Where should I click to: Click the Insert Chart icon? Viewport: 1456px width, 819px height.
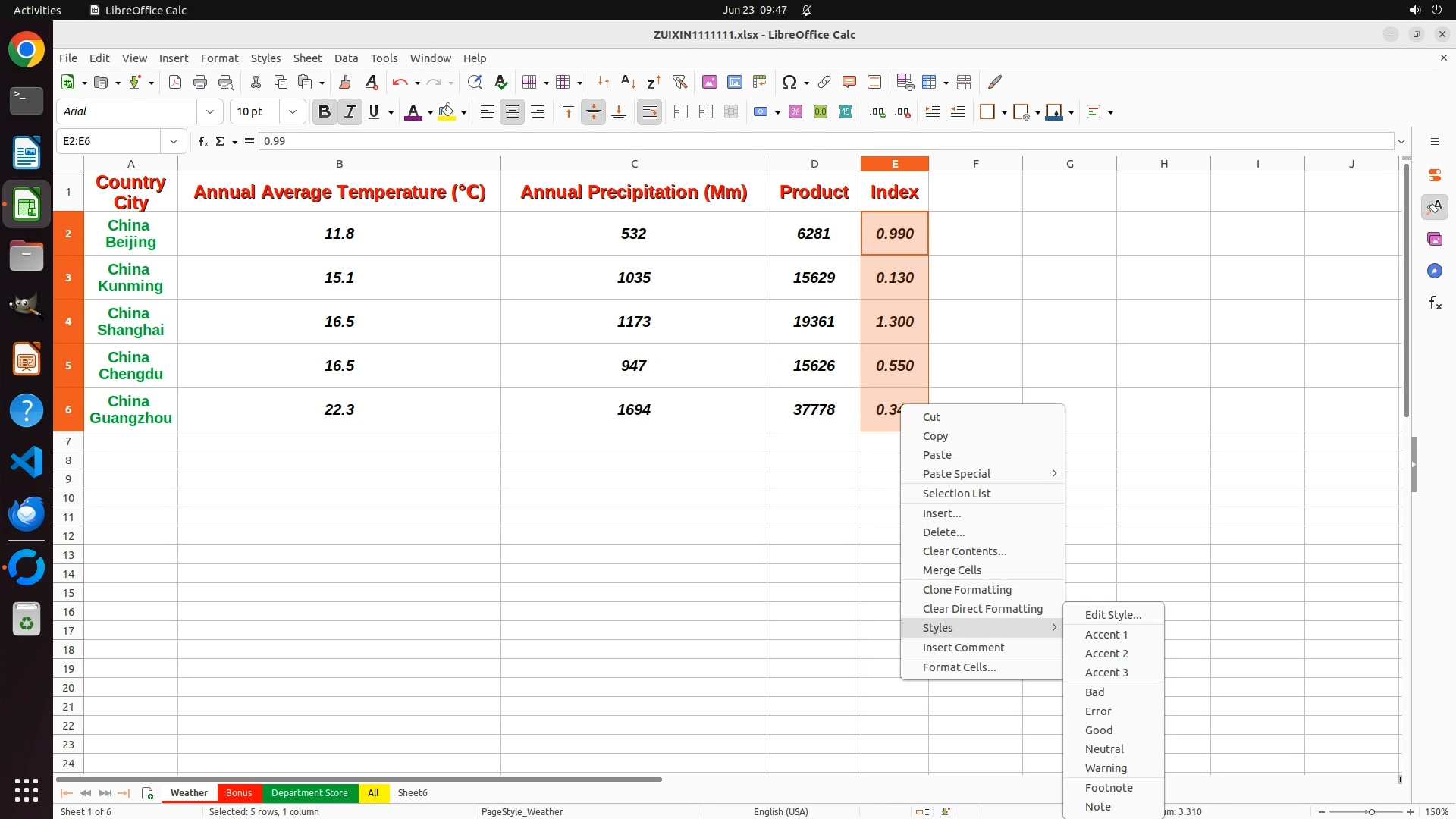(734, 82)
